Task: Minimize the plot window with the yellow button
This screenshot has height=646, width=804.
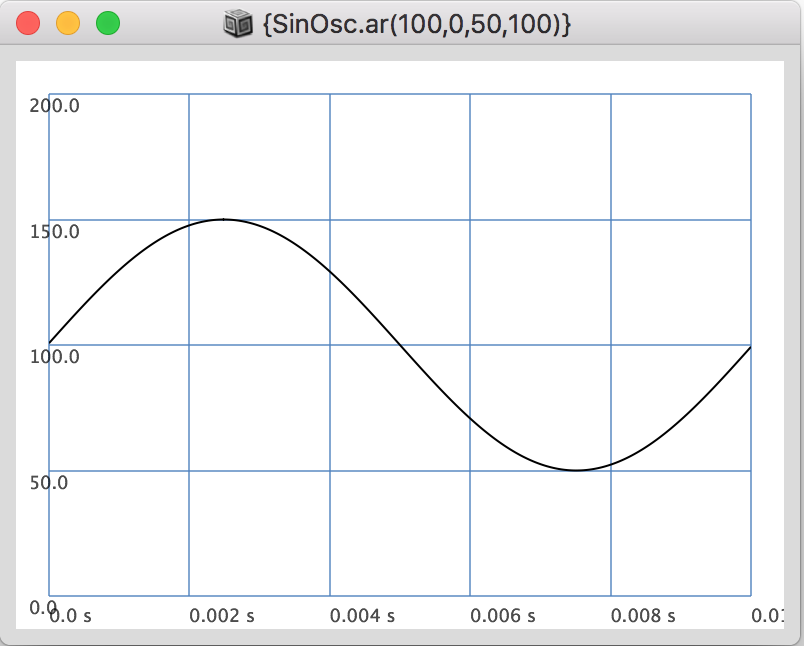Action: (x=68, y=23)
